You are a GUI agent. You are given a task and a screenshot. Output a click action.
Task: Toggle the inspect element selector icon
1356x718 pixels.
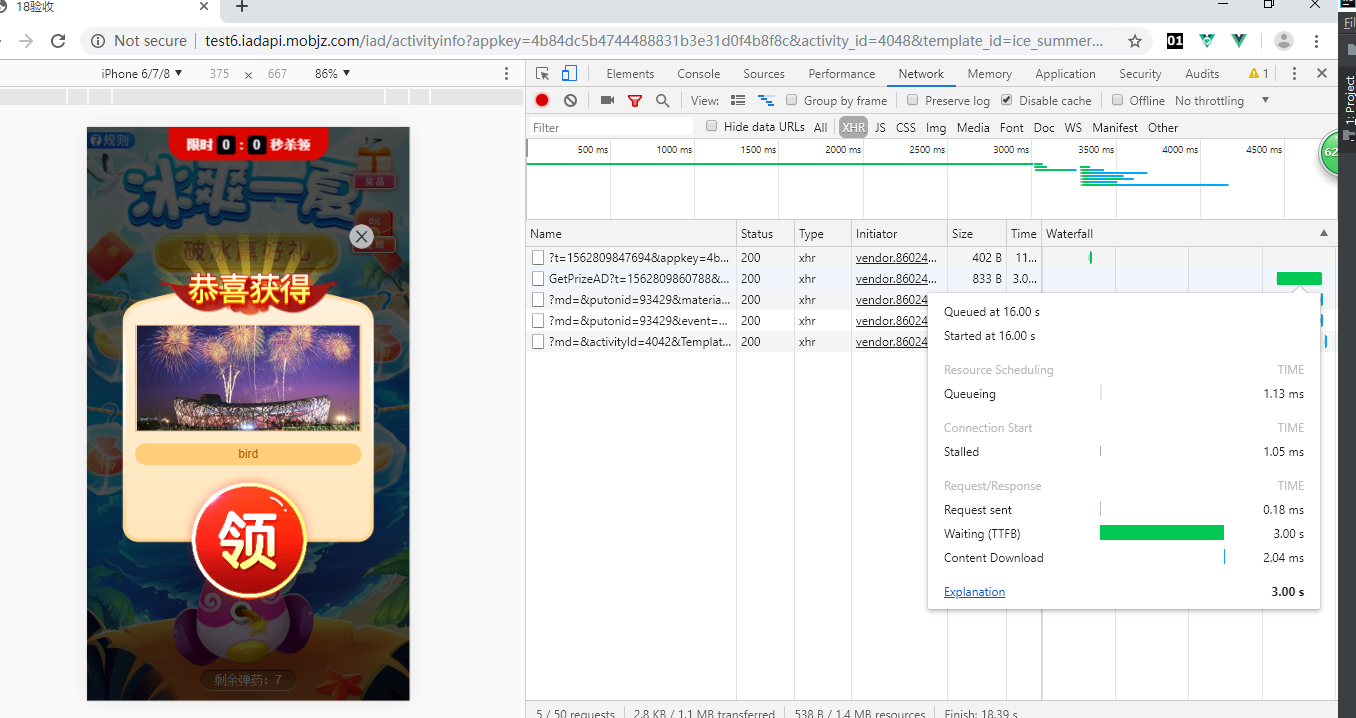(542, 74)
